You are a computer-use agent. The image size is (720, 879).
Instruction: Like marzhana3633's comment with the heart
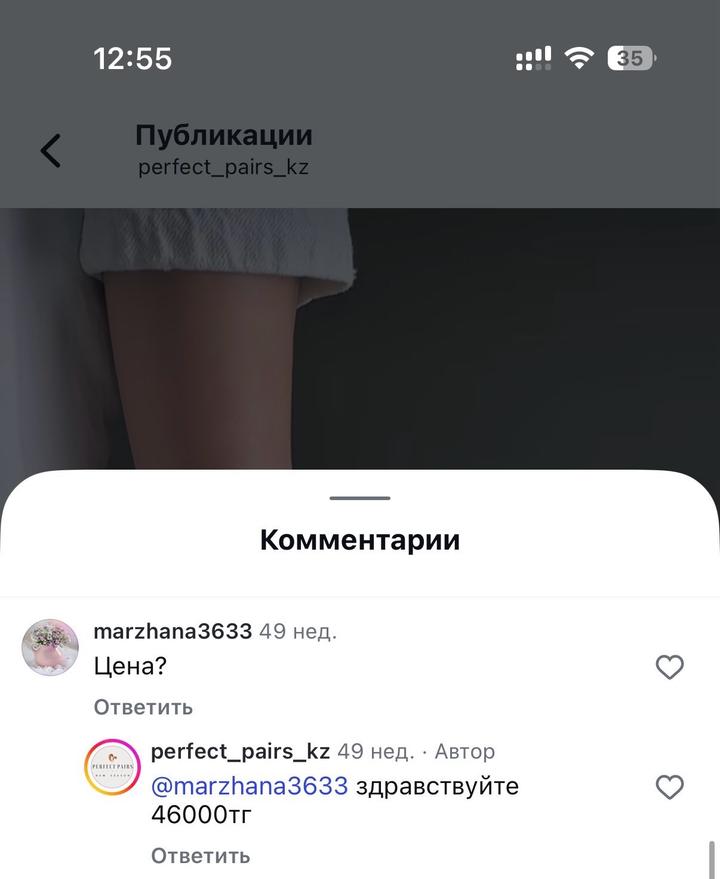point(670,667)
